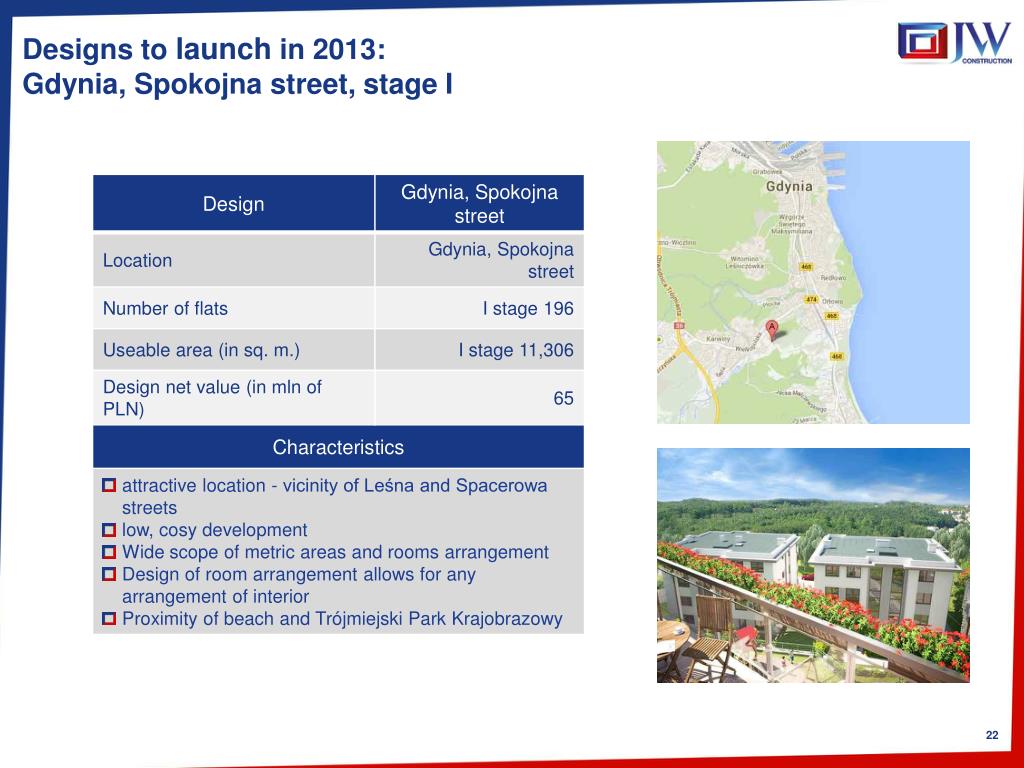
Task: Click the bullet icon beside 'attractive location'
Action: tap(109, 485)
